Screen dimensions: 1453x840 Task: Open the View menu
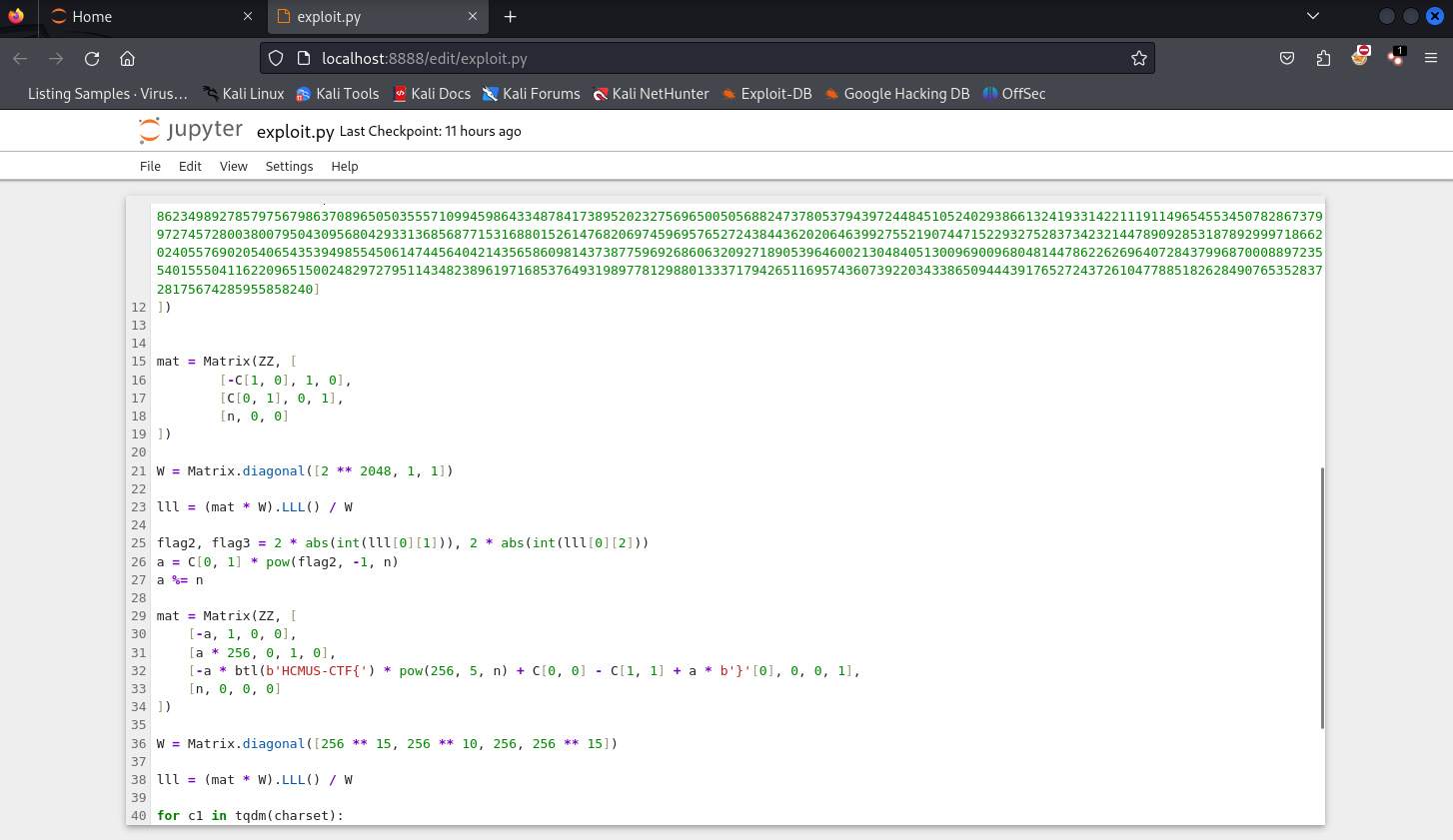(x=234, y=166)
